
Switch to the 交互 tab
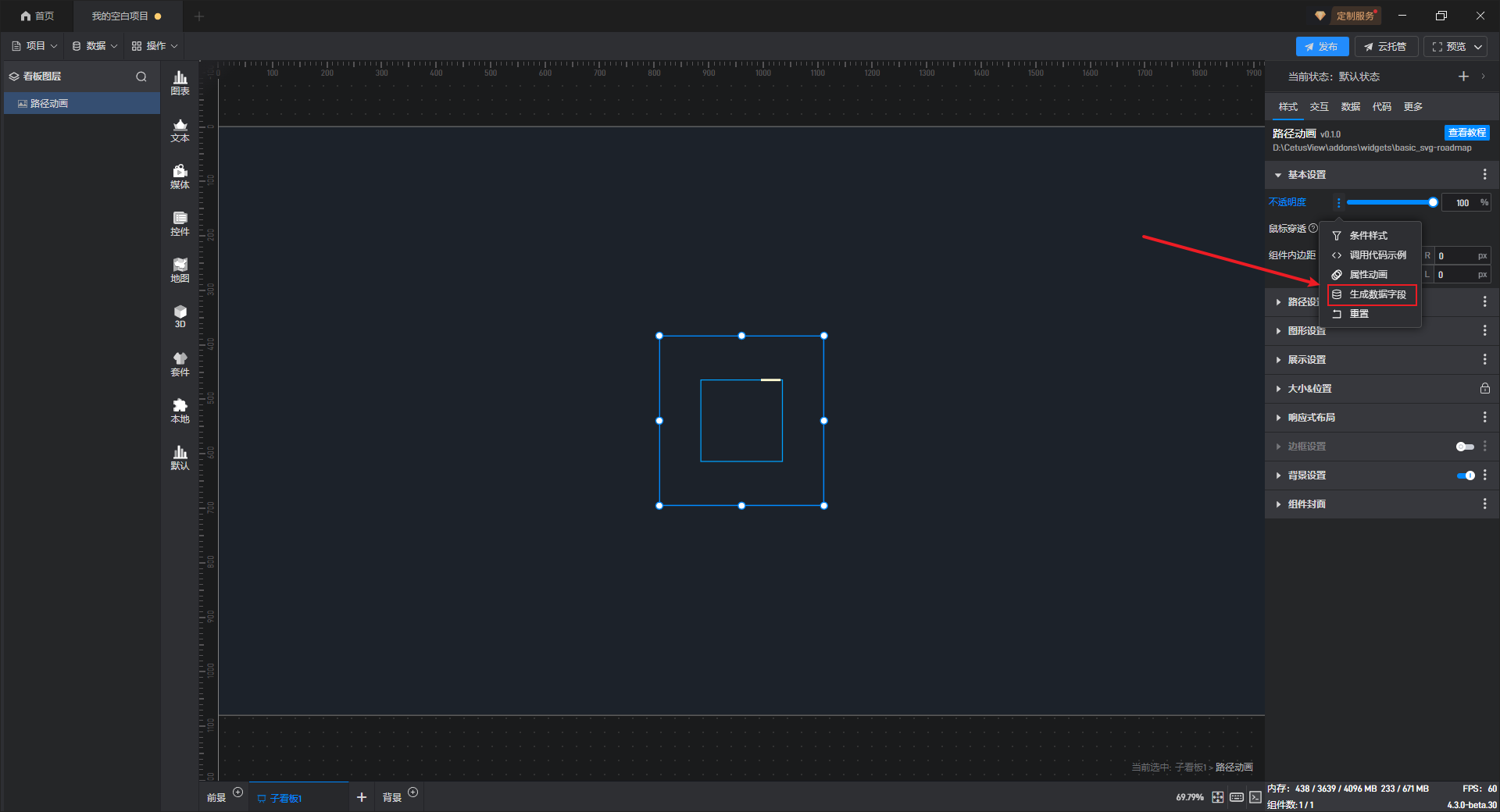coord(1320,107)
